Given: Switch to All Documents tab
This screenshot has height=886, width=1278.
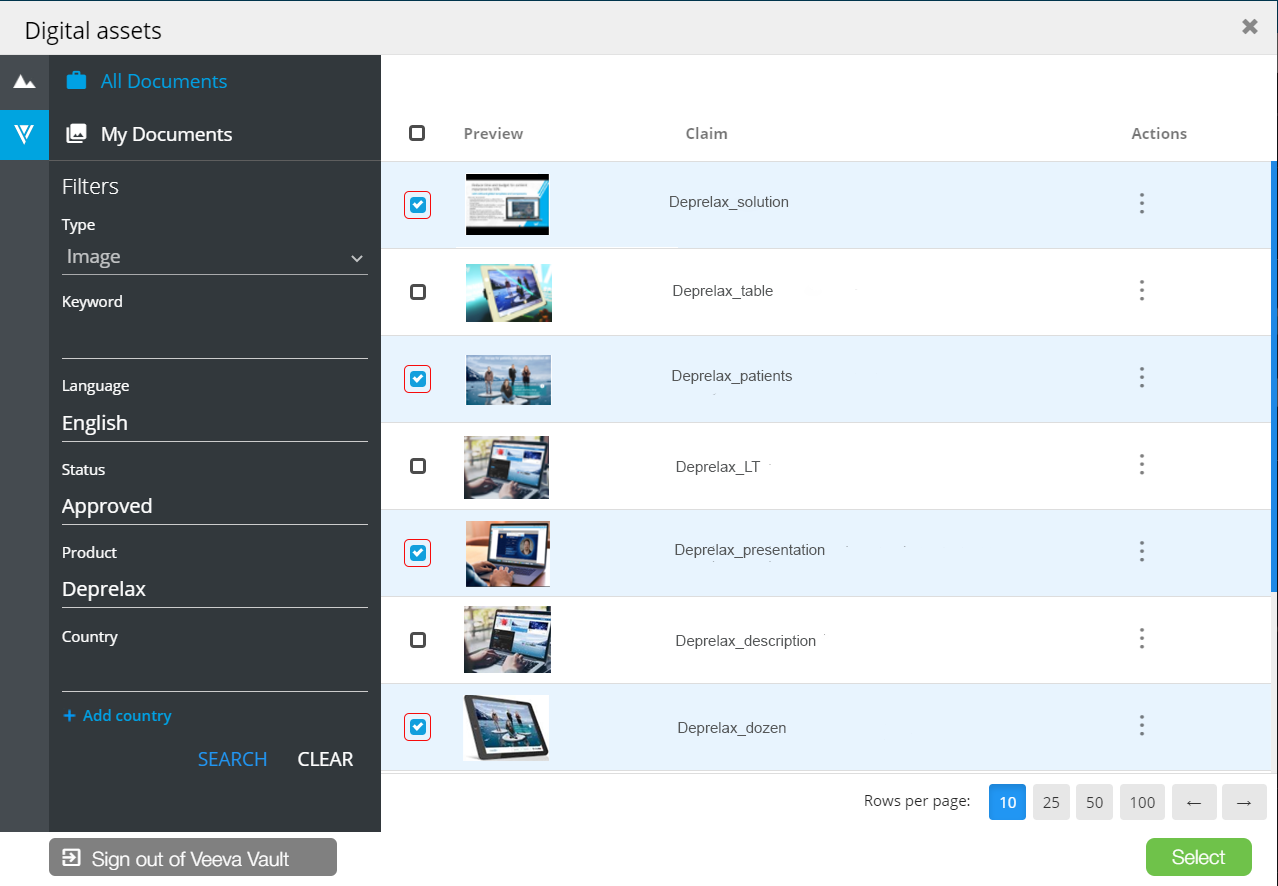Looking at the screenshot, I should click(164, 82).
